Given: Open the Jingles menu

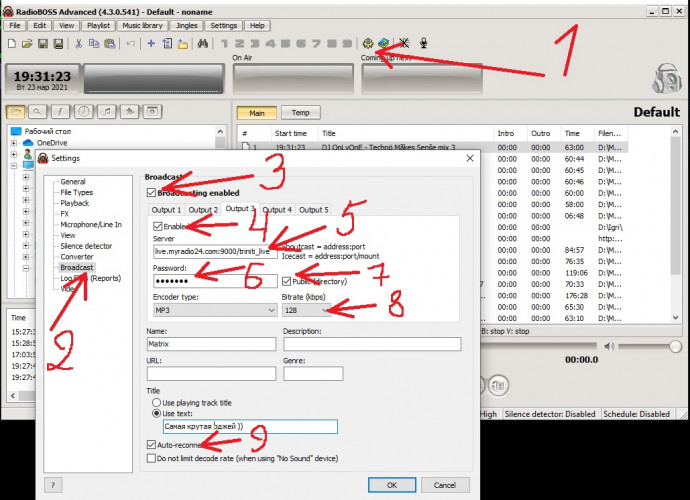Looking at the screenshot, I should 185,24.
